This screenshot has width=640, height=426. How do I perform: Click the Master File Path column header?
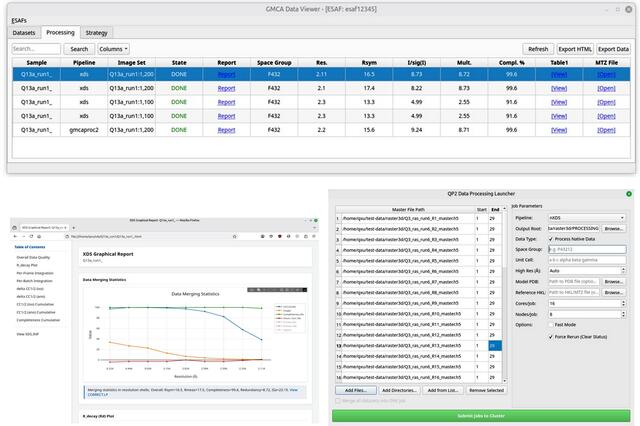(408, 209)
